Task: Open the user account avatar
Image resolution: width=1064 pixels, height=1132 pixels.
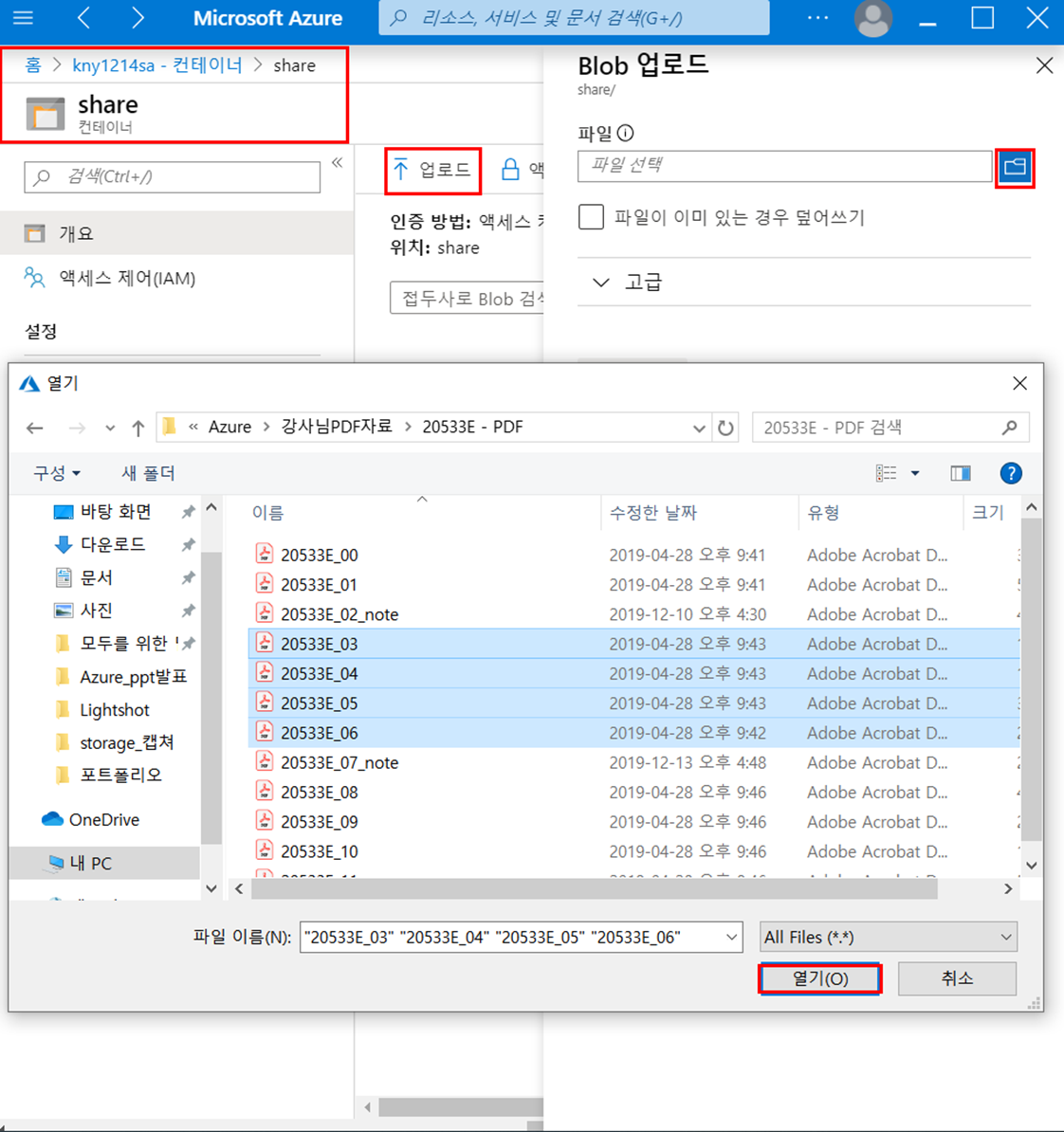Action: pyautogui.click(x=872, y=19)
